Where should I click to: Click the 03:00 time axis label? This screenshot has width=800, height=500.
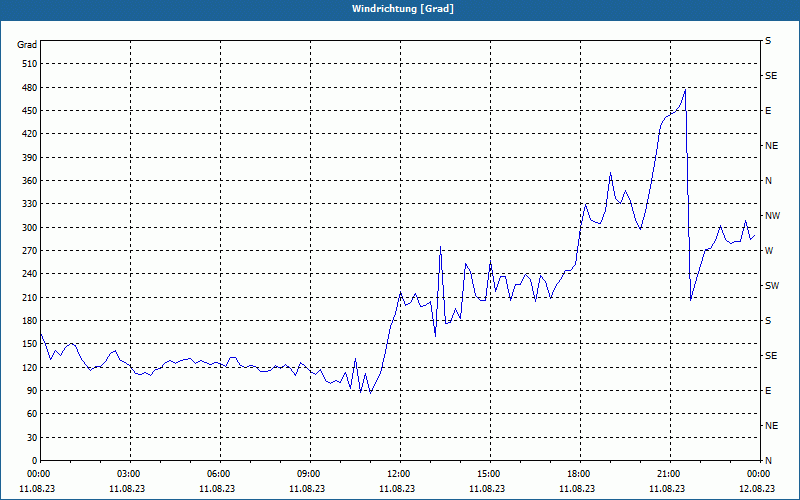(131, 473)
